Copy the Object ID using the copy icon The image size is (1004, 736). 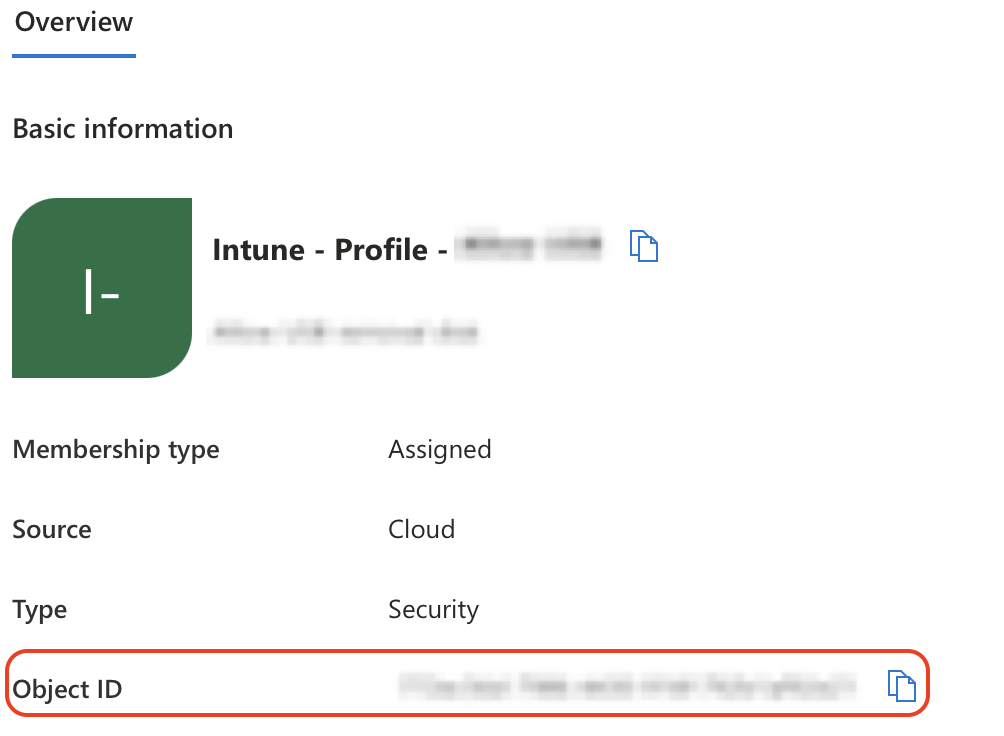pyautogui.click(x=902, y=686)
